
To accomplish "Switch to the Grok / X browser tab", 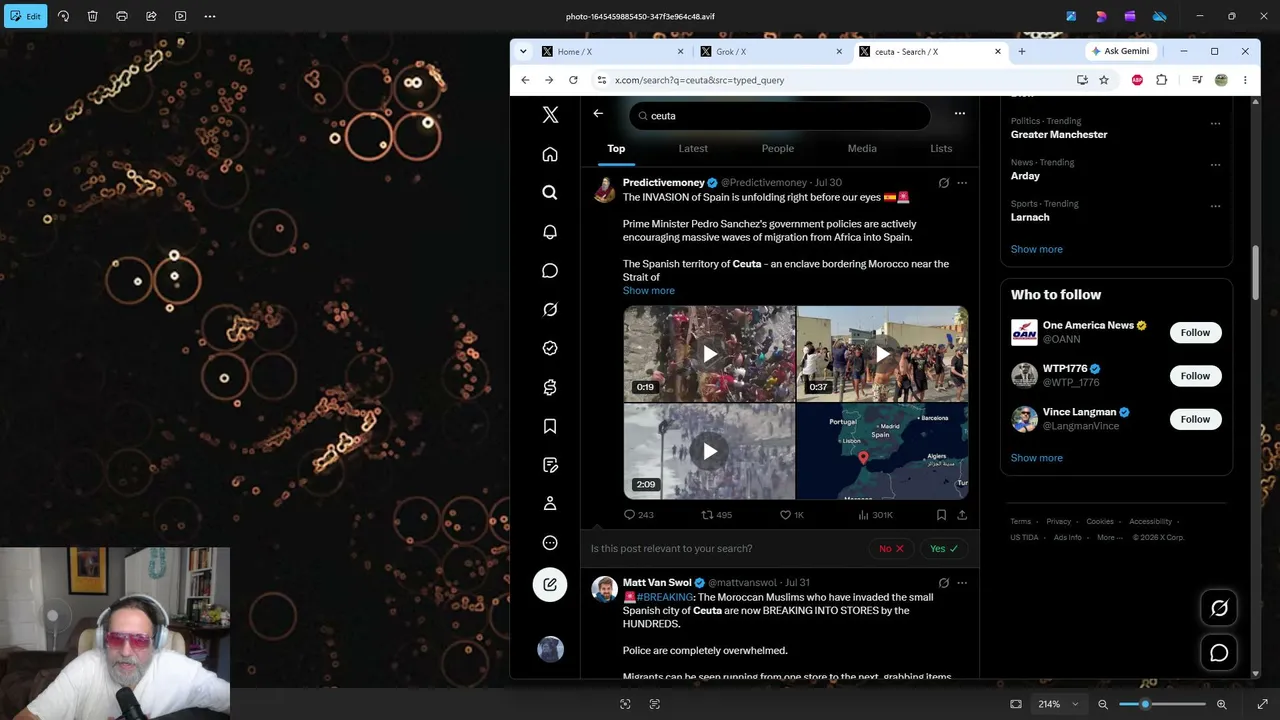I will pos(772,51).
